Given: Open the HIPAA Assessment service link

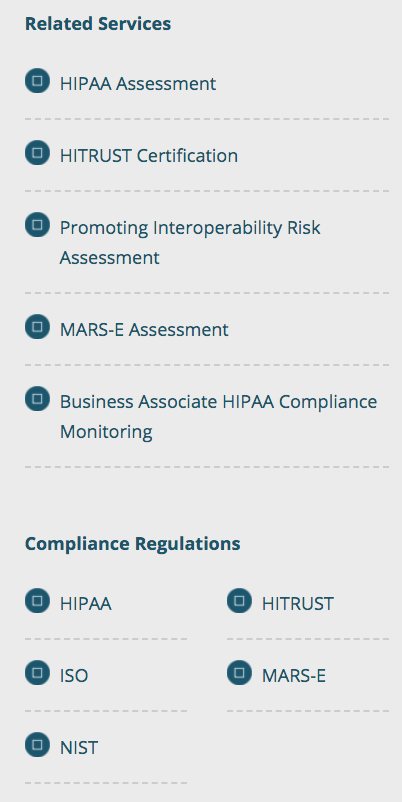Looking at the screenshot, I should pos(138,84).
